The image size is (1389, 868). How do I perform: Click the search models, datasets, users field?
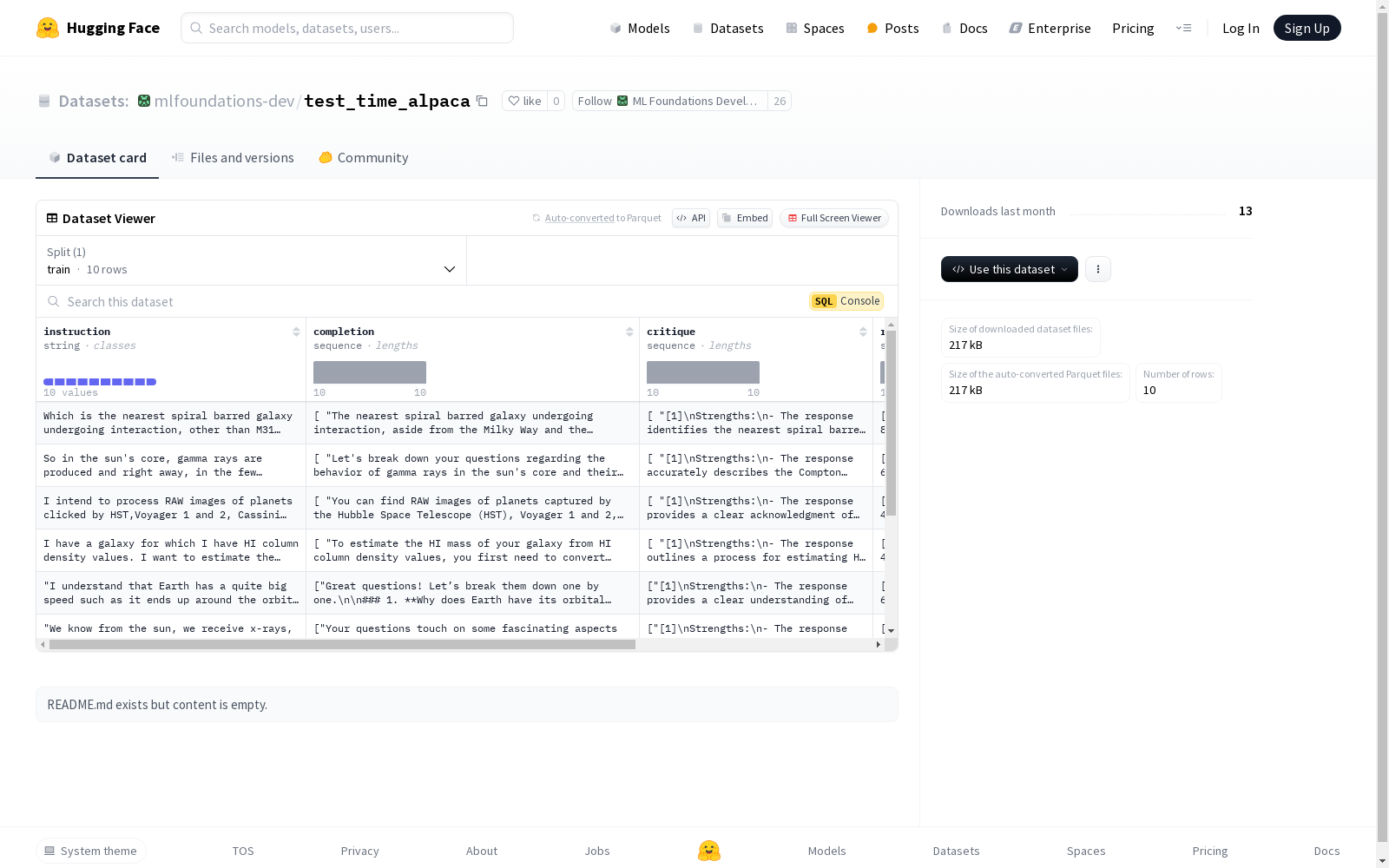(x=347, y=28)
